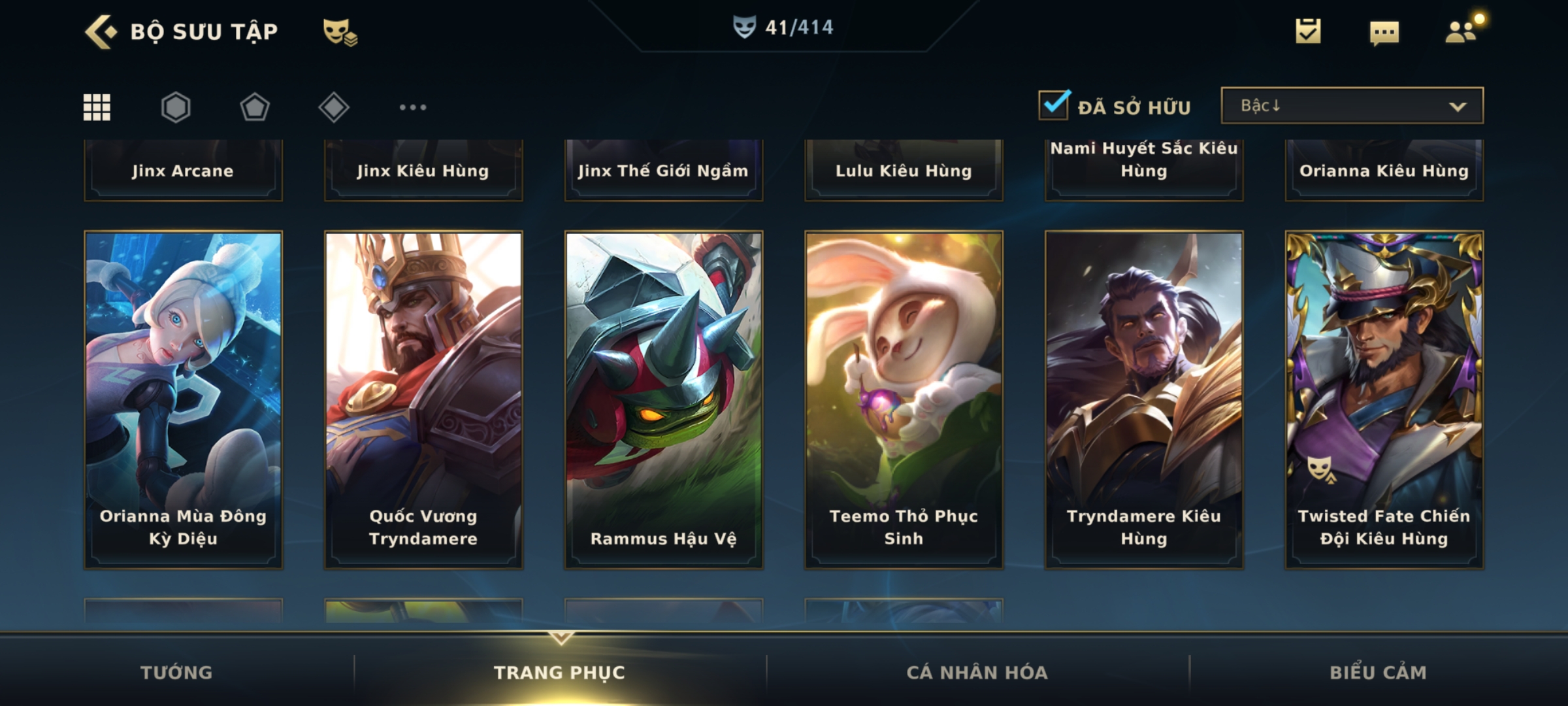
Task: Open the skin shop mask-and-coins icon
Action: click(x=340, y=31)
